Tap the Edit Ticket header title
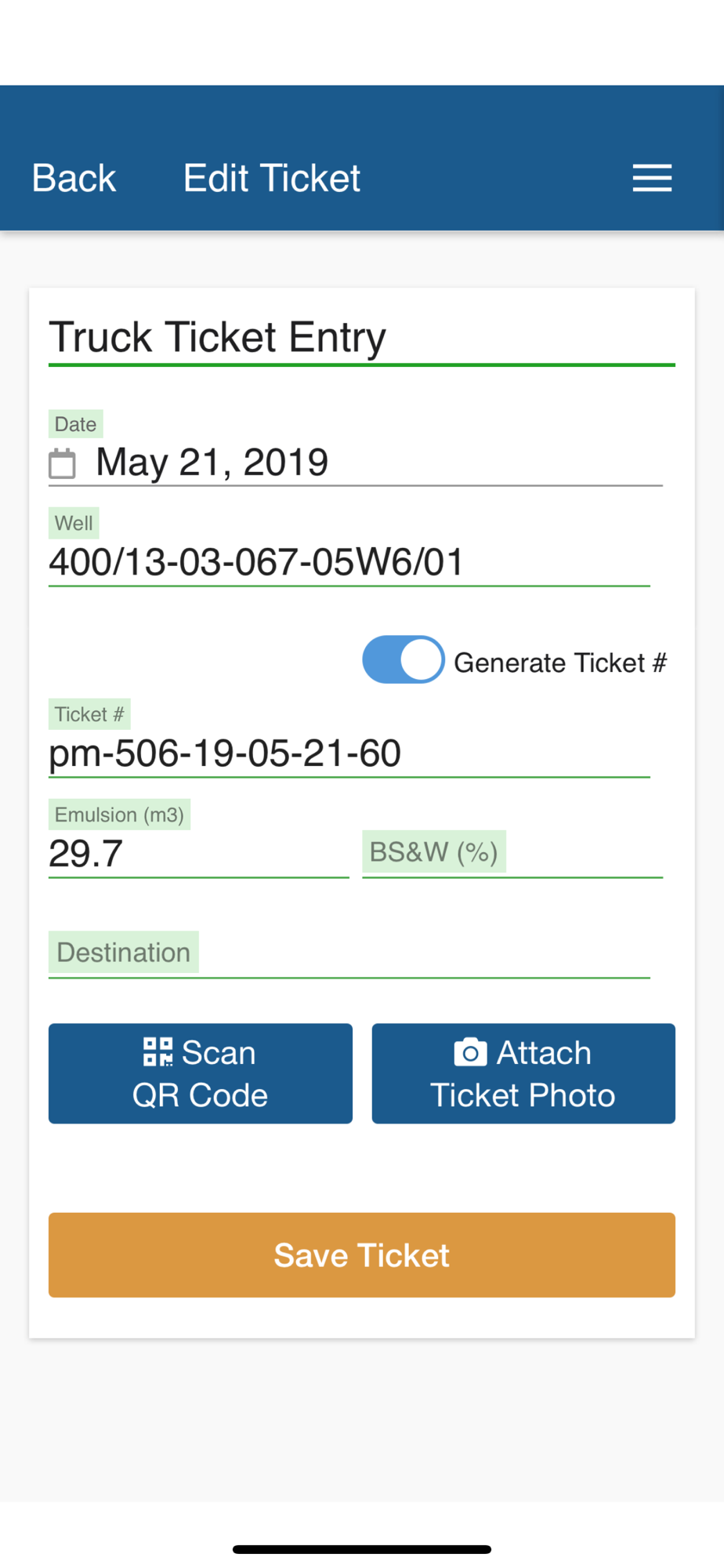The width and height of the screenshot is (724, 1568). (x=272, y=178)
